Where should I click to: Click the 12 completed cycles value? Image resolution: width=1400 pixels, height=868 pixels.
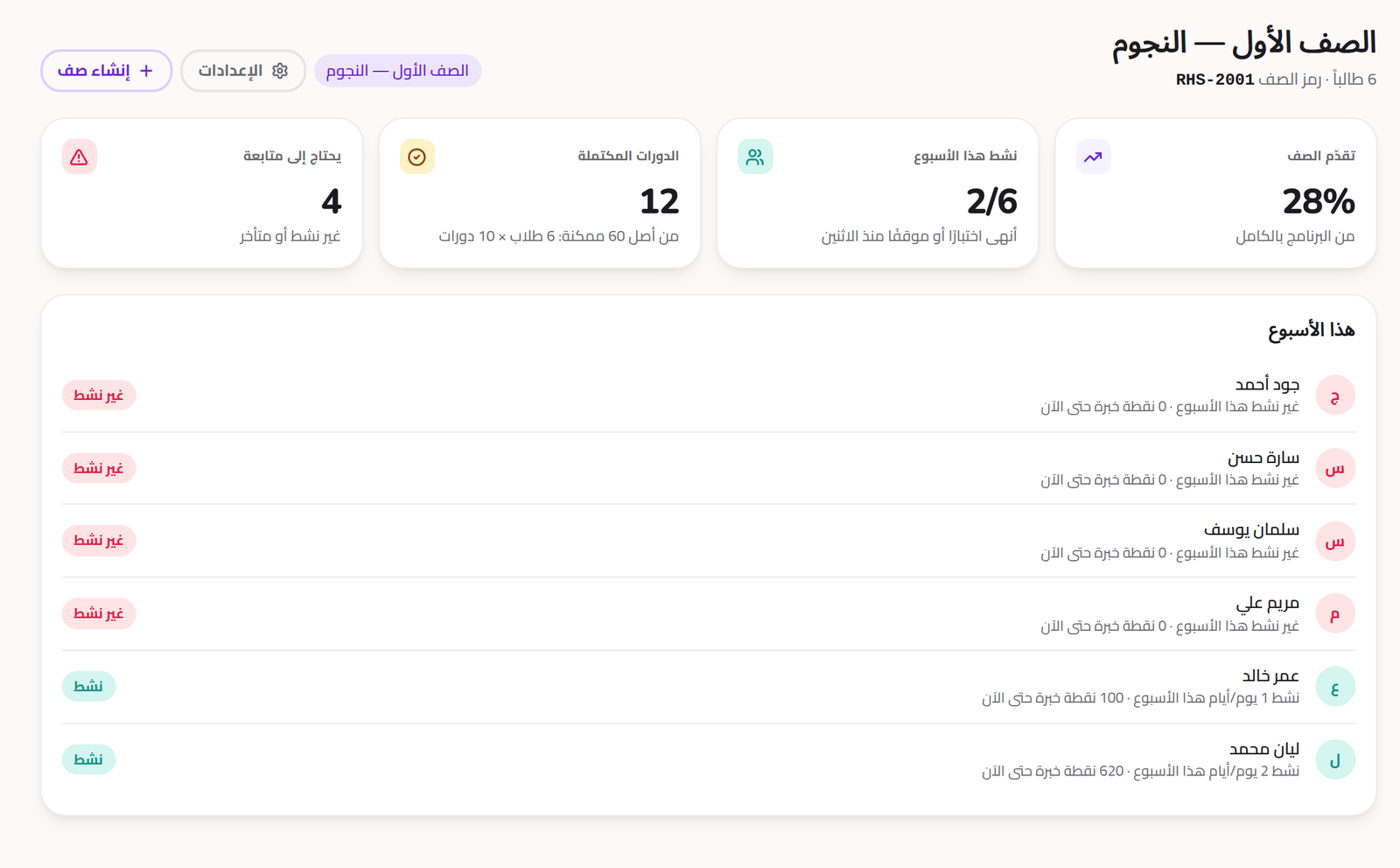pyautogui.click(x=659, y=202)
